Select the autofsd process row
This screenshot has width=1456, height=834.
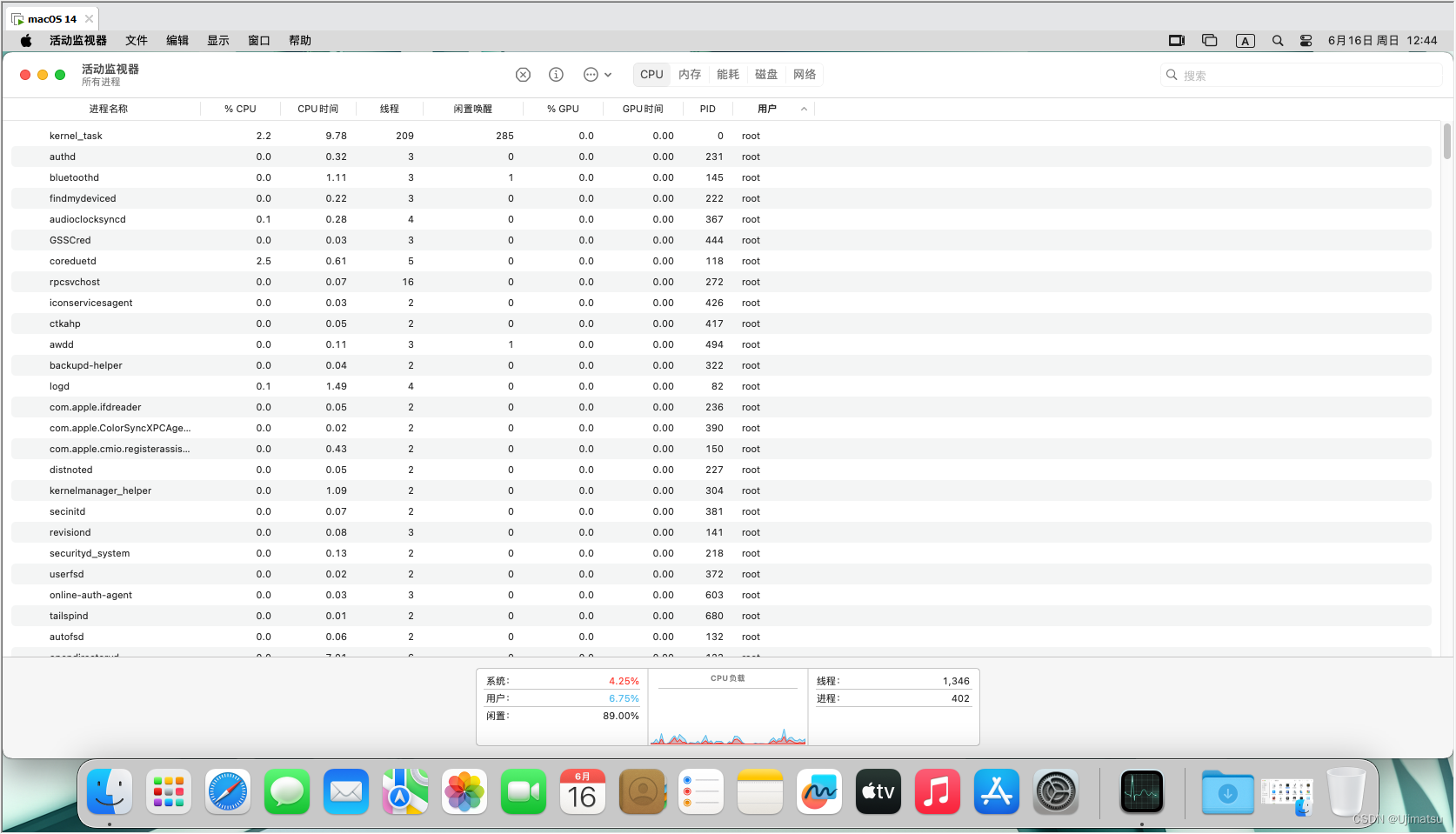point(721,637)
